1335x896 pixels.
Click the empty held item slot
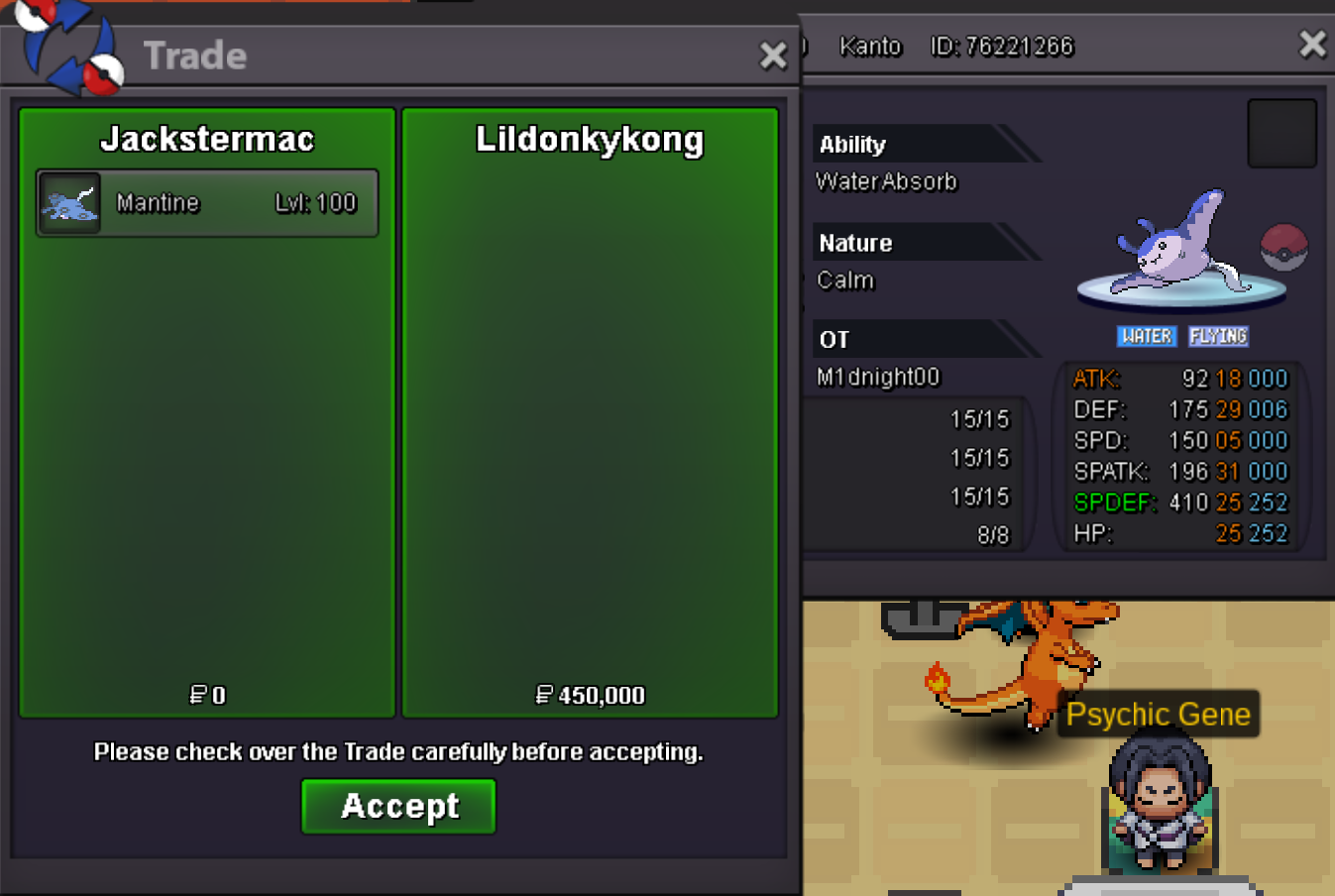point(1281,133)
